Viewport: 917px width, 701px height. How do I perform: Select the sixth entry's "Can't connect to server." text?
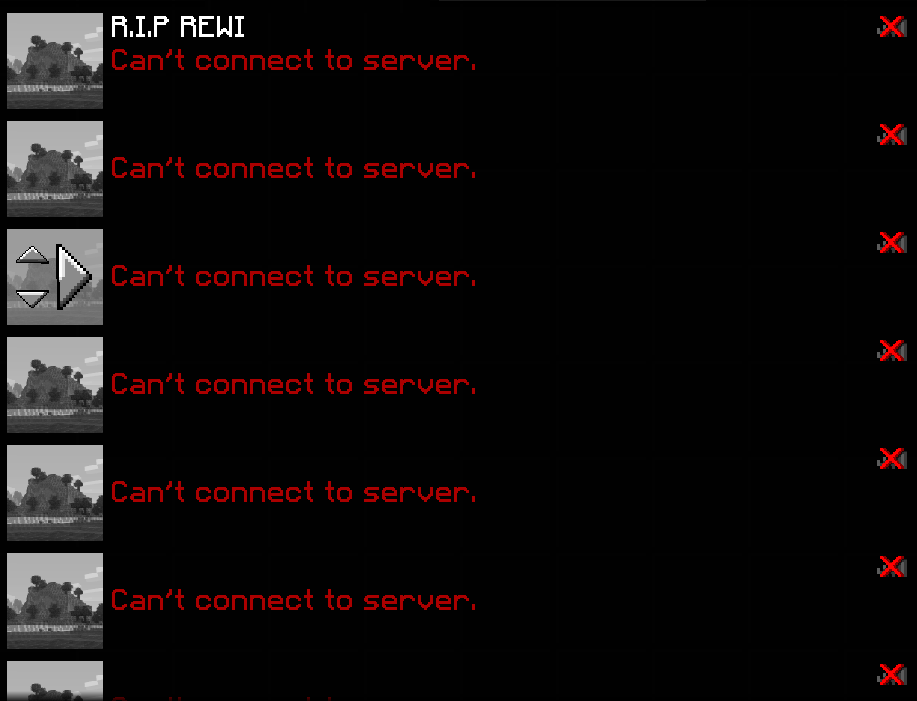click(294, 600)
